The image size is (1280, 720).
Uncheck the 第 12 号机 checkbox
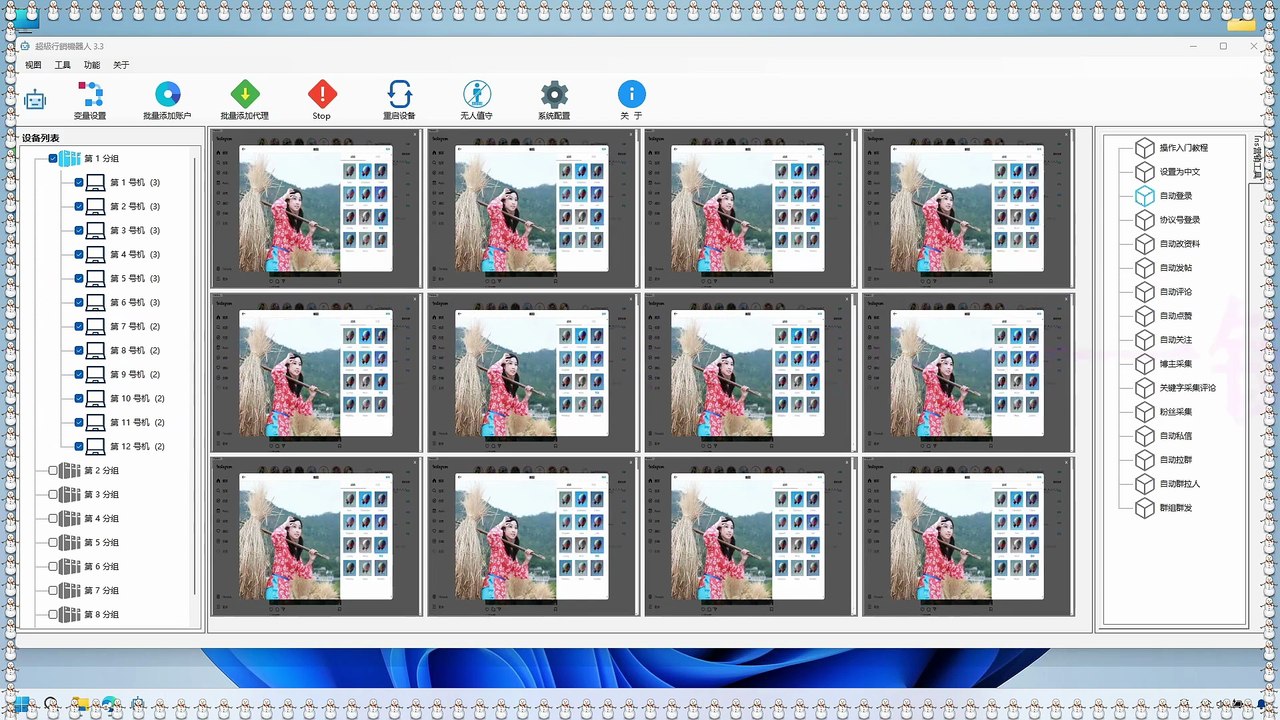click(x=79, y=447)
